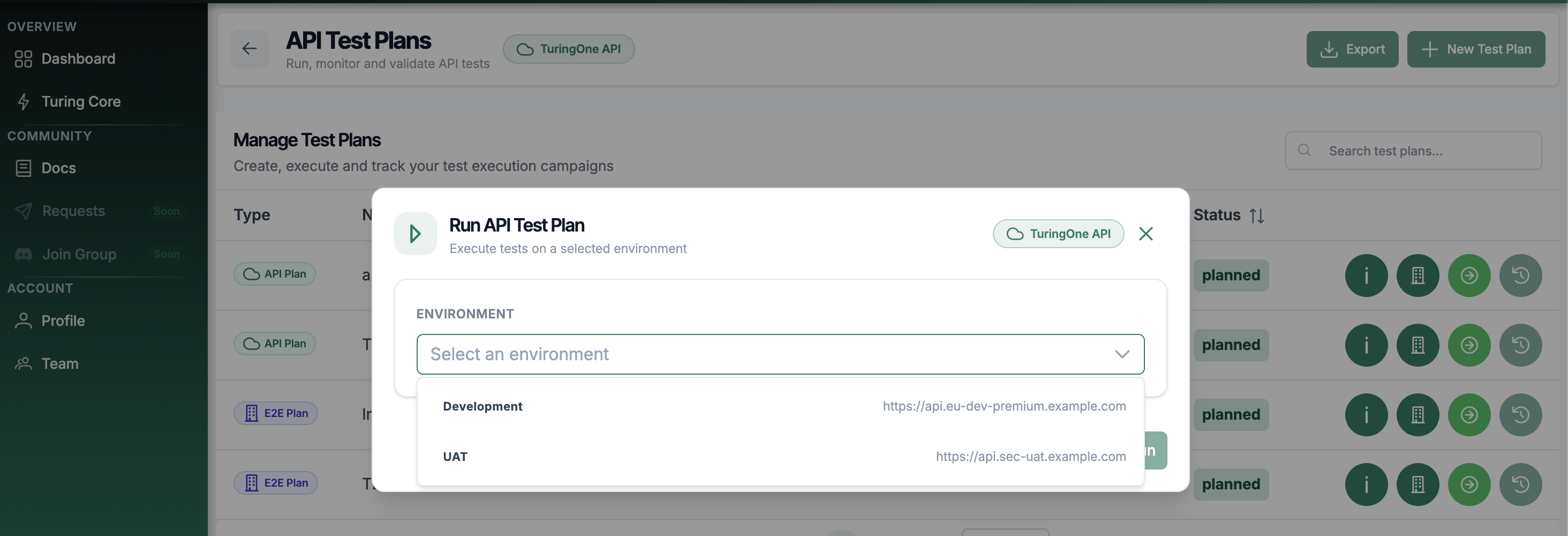This screenshot has height=536, width=1568.
Task: Sort by Status column arrows
Action: [1256, 215]
